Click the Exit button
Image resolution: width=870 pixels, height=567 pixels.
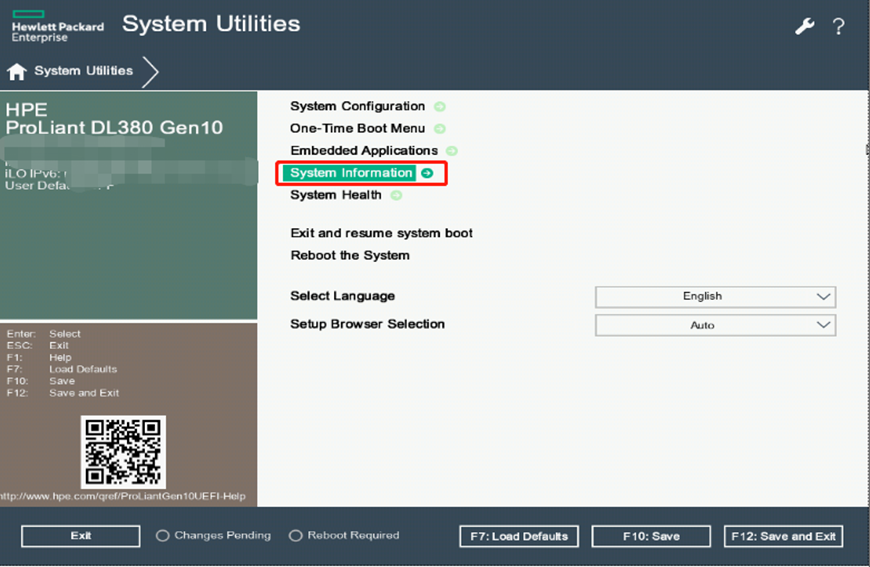pyautogui.click(x=81, y=536)
